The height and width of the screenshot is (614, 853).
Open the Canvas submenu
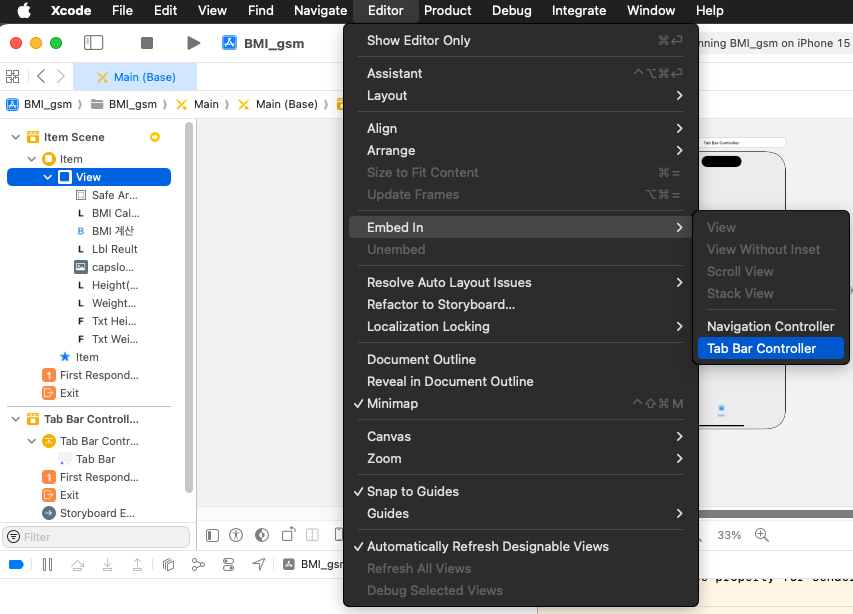point(521,436)
